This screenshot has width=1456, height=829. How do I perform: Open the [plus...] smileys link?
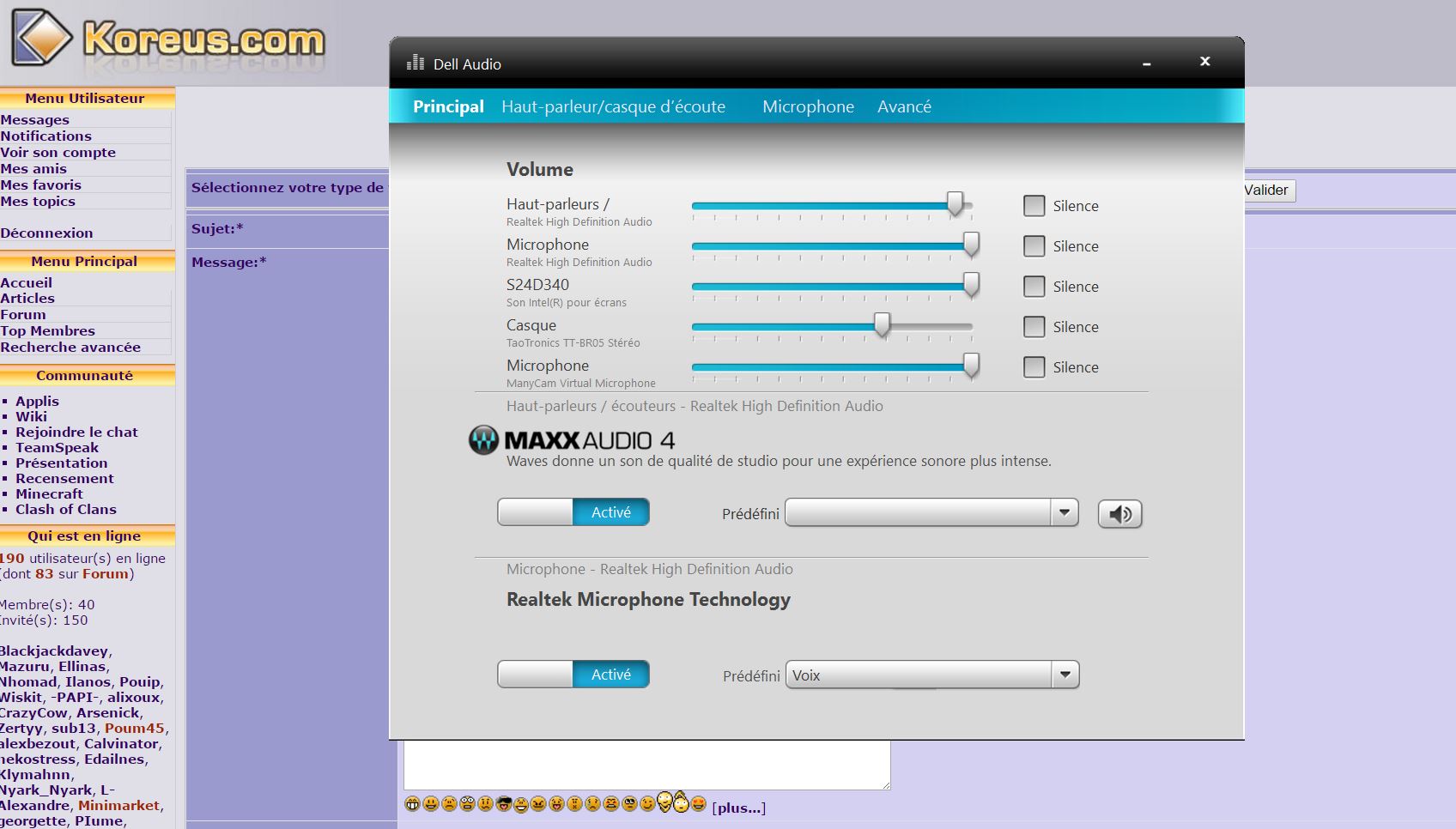(738, 808)
